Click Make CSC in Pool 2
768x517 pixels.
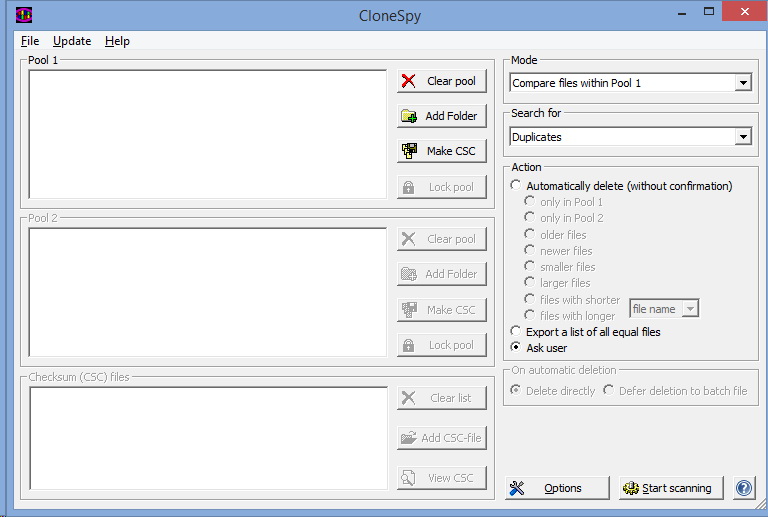click(x=442, y=309)
